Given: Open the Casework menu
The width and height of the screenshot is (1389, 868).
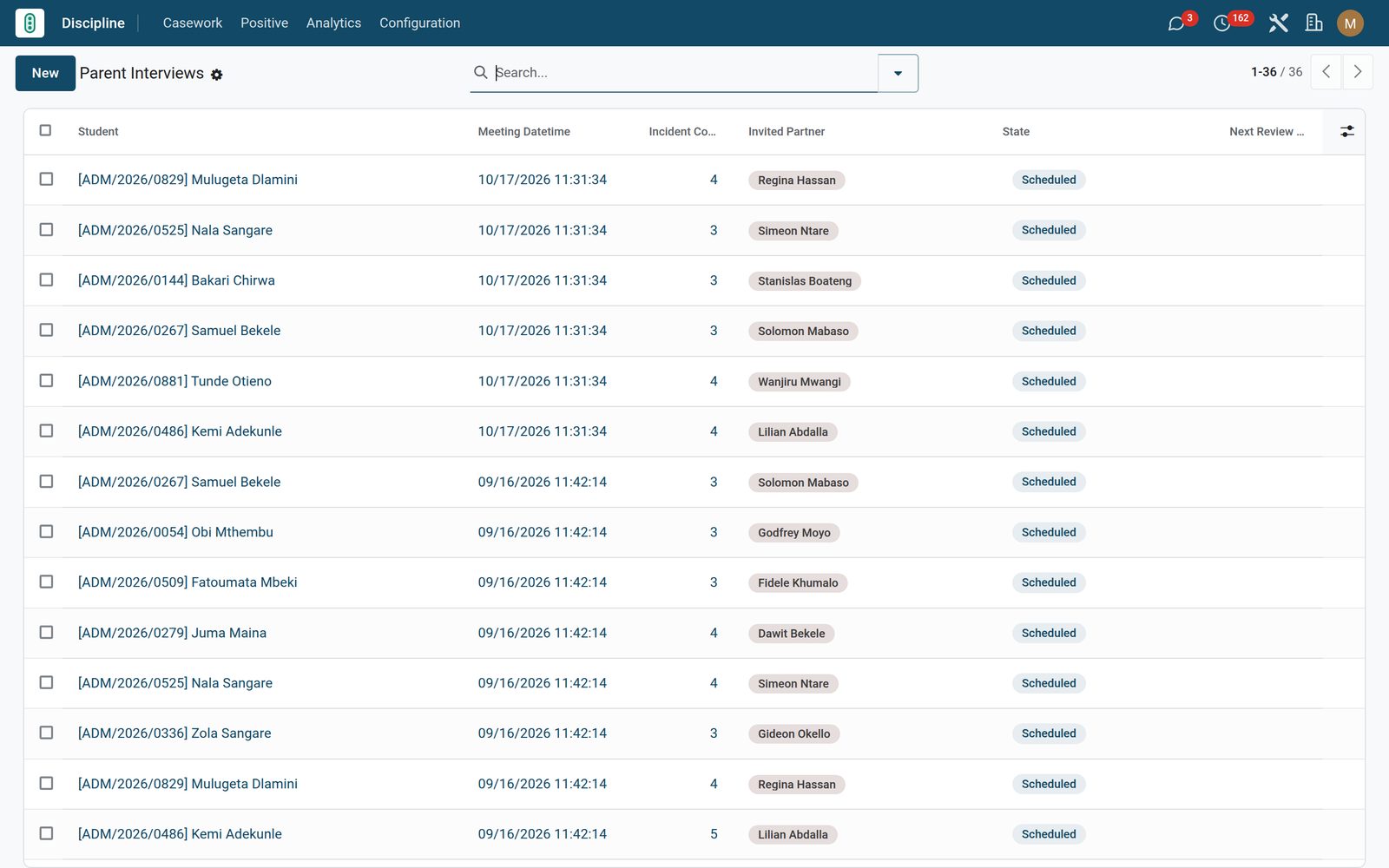Looking at the screenshot, I should [x=193, y=23].
